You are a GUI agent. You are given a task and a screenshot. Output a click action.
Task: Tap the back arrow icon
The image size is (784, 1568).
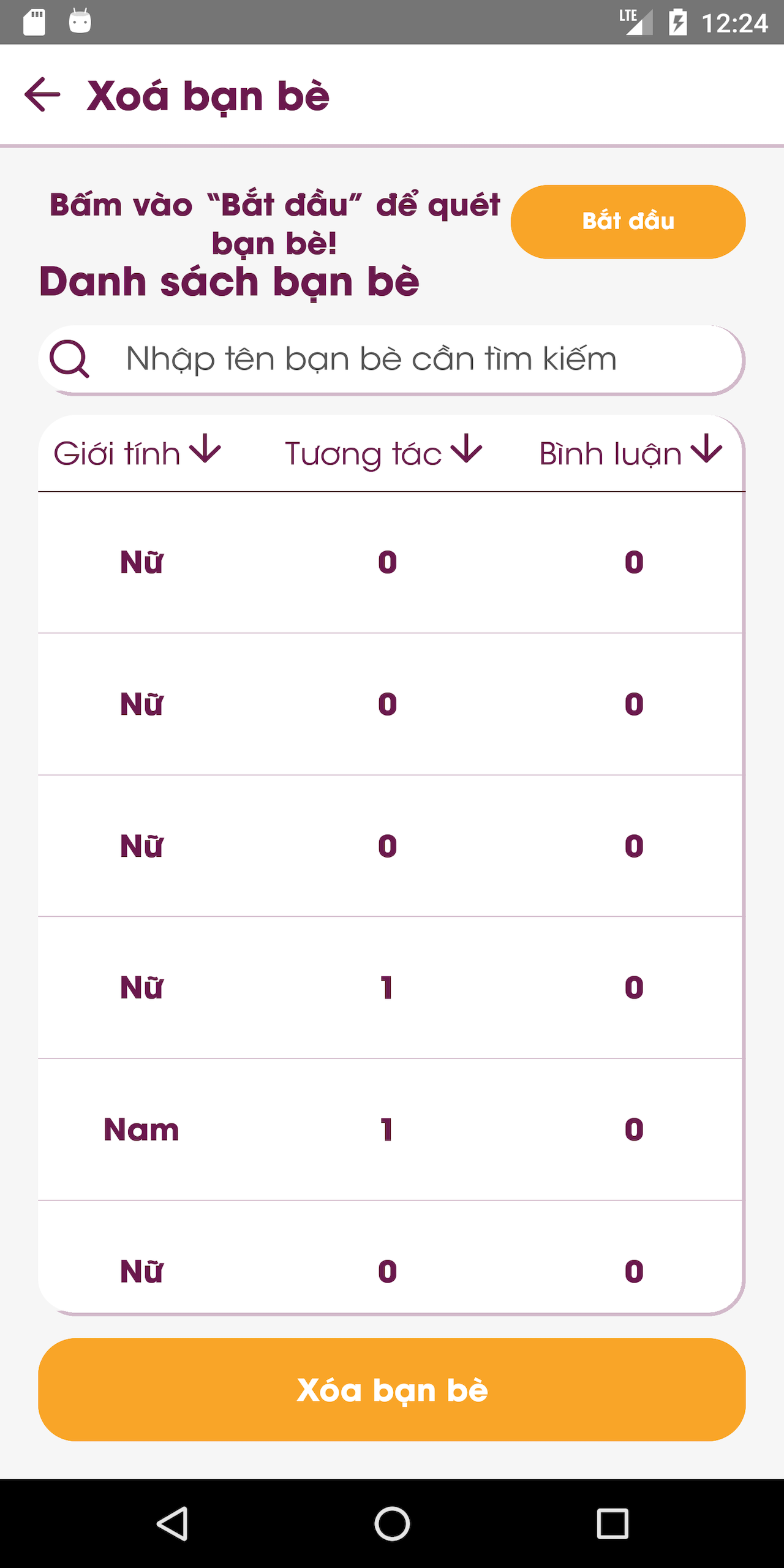point(42,94)
